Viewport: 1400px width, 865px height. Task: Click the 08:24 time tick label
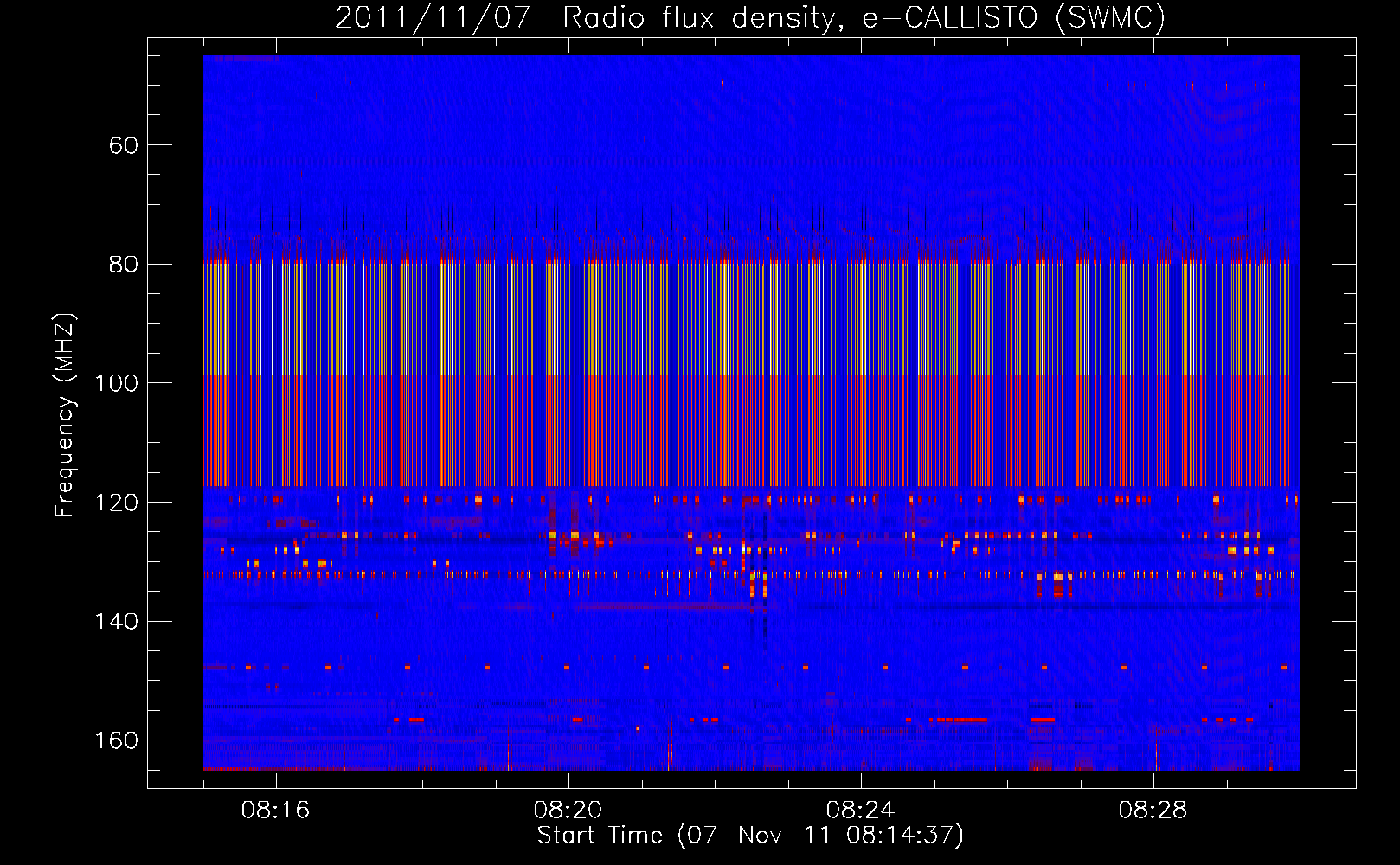pos(860,811)
